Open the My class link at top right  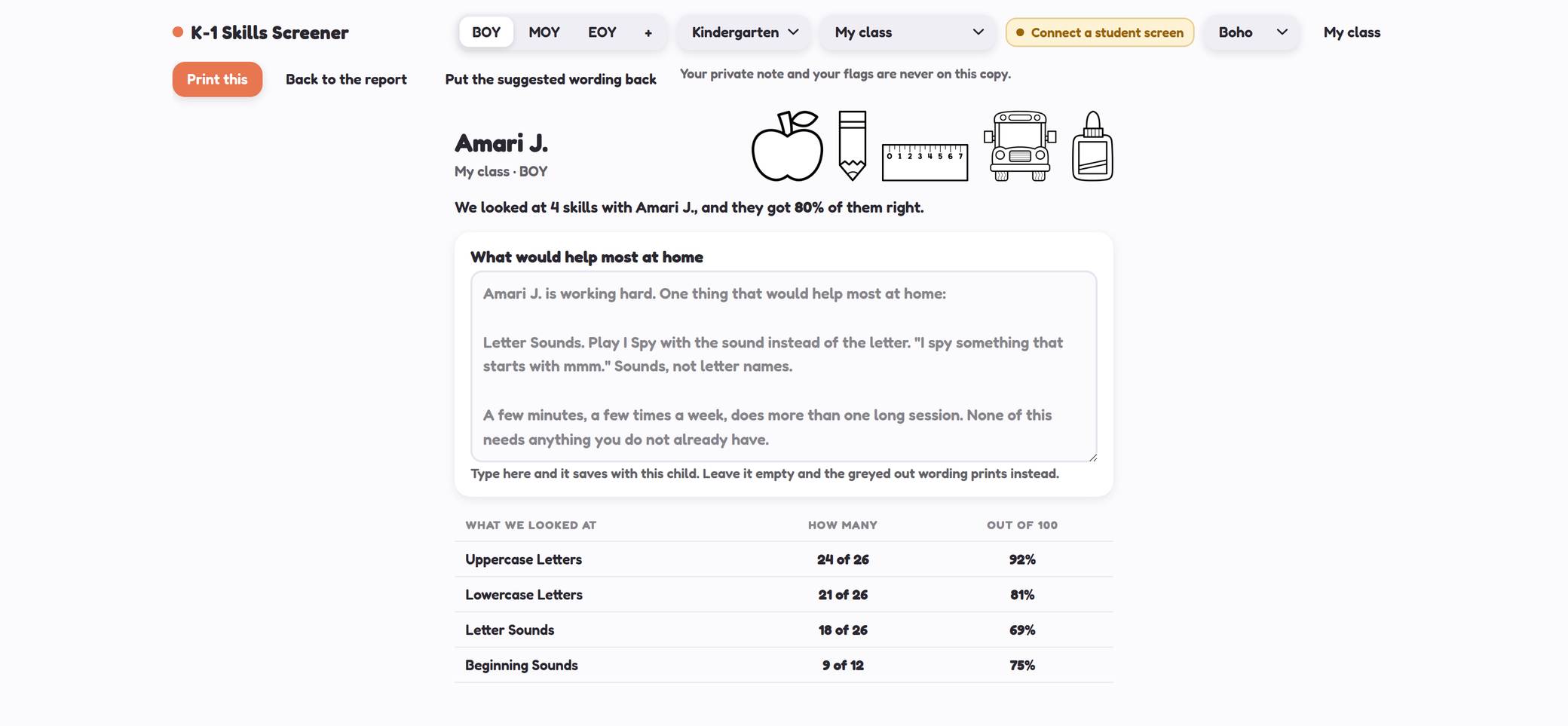(x=1352, y=32)
